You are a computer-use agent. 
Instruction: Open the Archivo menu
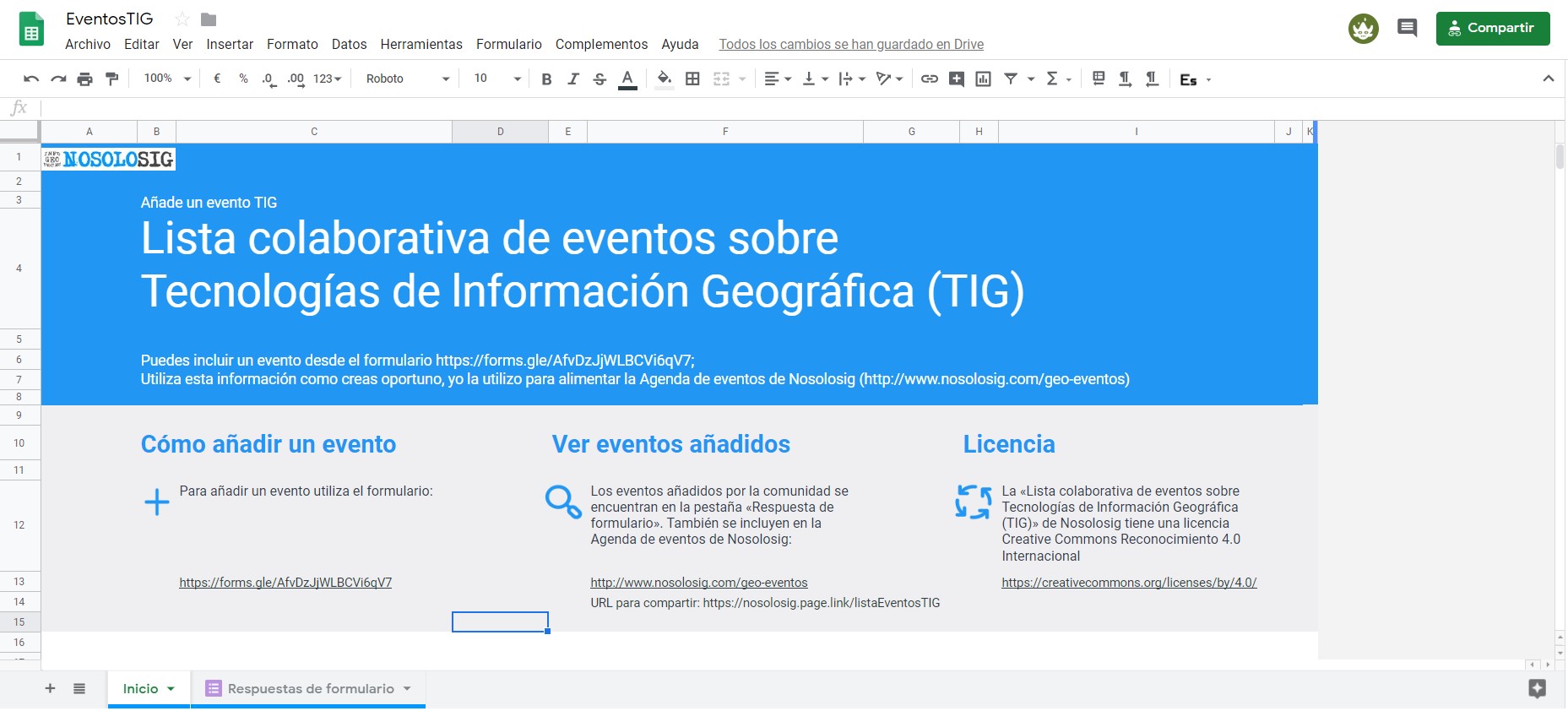88,44
